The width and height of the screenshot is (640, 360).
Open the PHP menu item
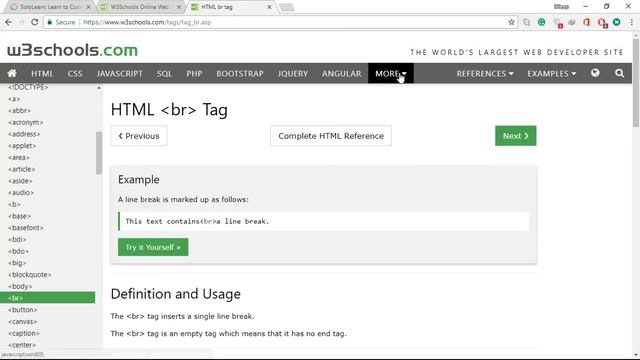coord(194,73)
